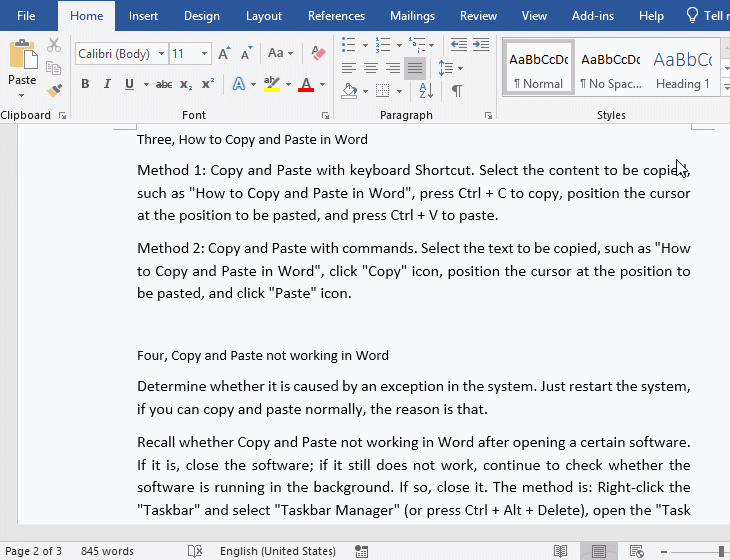Toggle Italic formatting
This screenshot has width=730, height=560.
[x=106, y=84]
